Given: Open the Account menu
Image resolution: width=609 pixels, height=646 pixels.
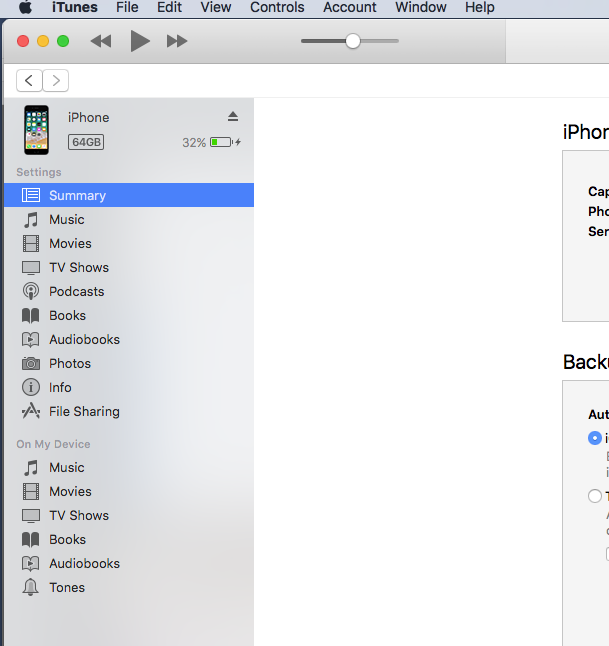Looking at the screenshot, I should (x=350, y=7).
